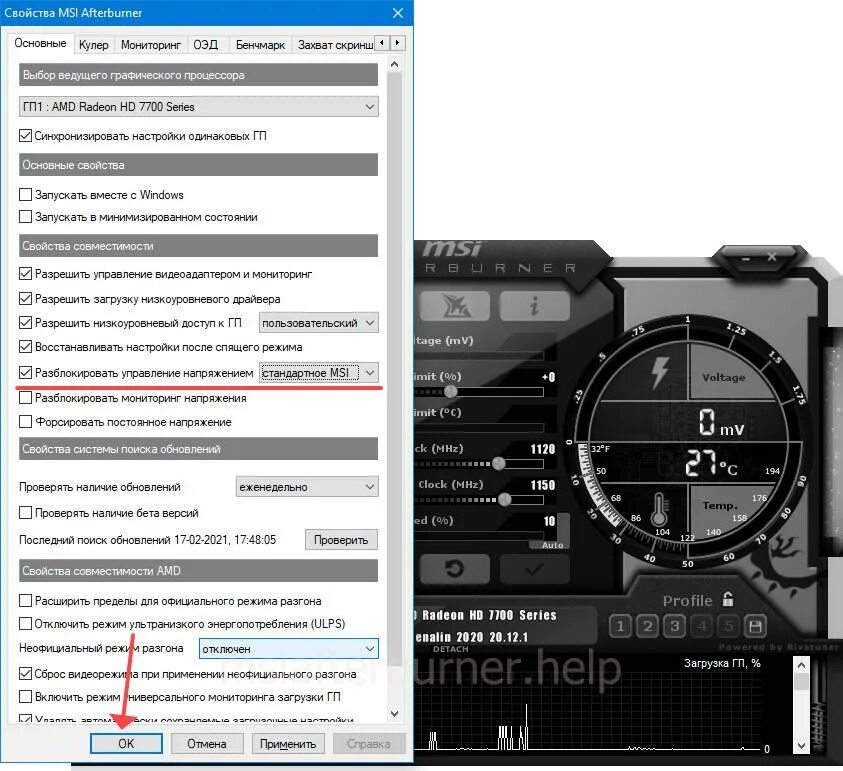Toggle video mode reset on unofficial overclock
The image size is (843, 771).
25,673
